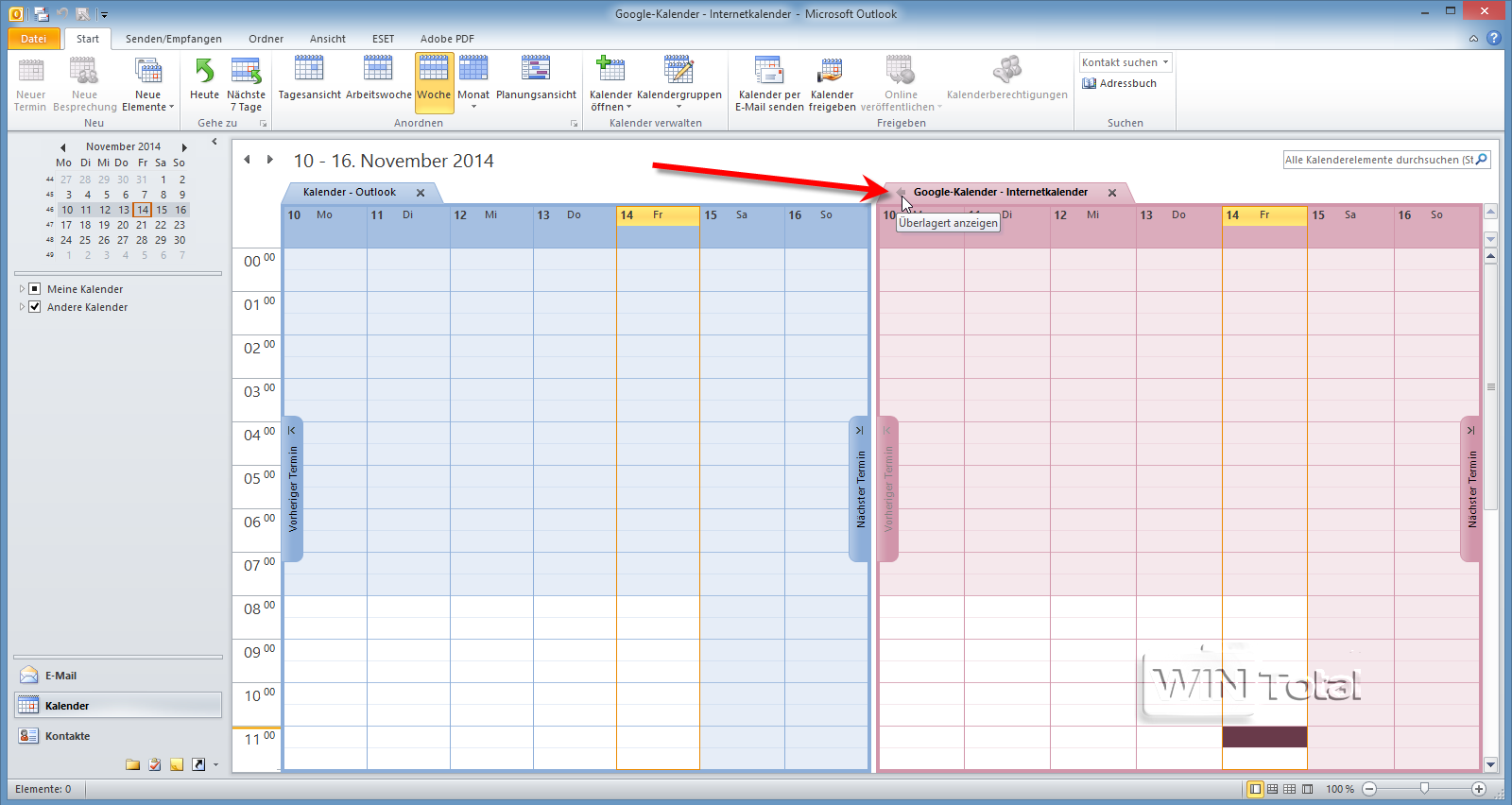Open Notes icon in navigation pane
This screenshot has width=1512, height=805.
click(x=177, y=764)
